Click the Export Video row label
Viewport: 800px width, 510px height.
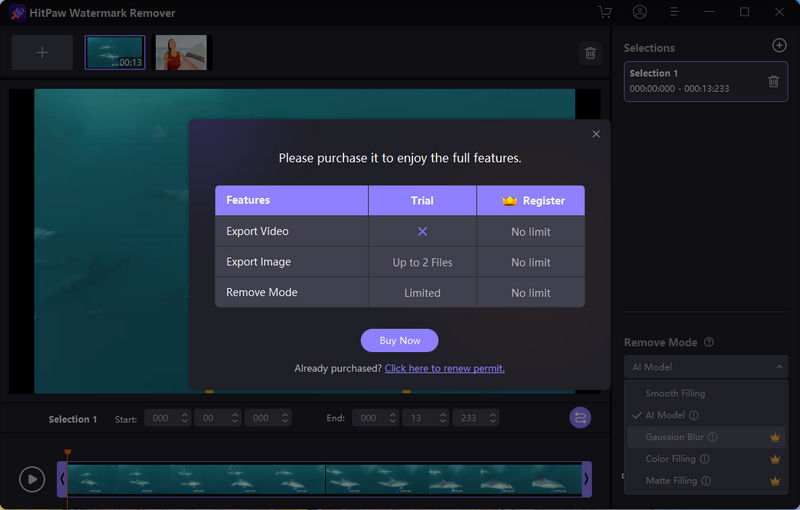[257, 231]
